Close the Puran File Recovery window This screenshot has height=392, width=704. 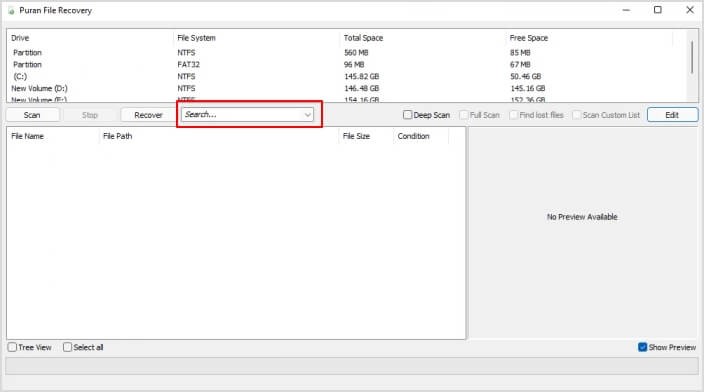[x=690, y=10]
